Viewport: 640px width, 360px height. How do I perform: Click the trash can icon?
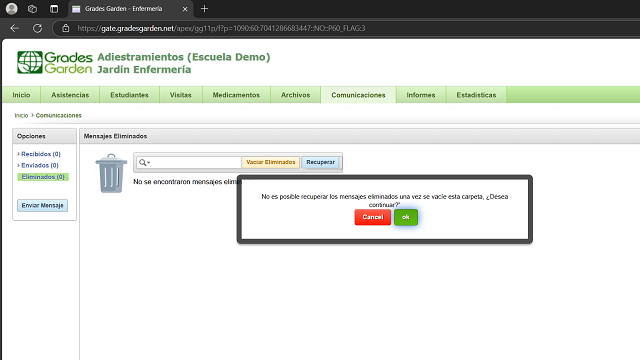[111, 173]
